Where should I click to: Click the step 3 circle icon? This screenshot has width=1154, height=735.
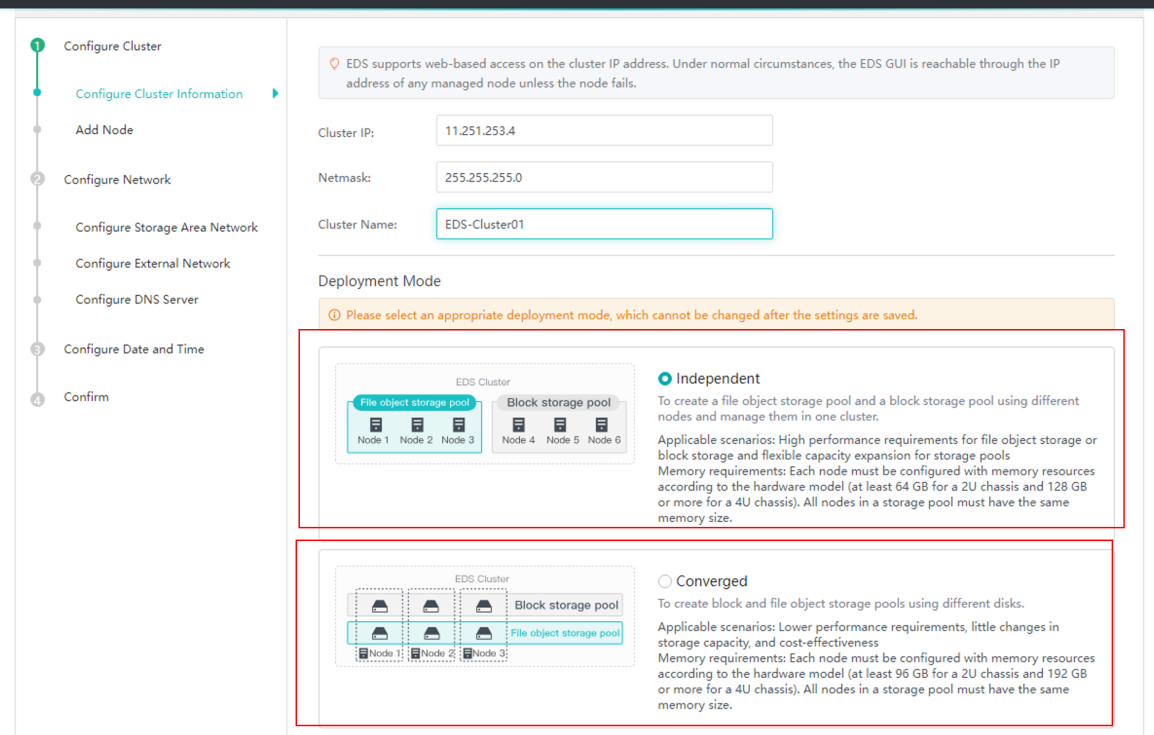coord(38,349)
